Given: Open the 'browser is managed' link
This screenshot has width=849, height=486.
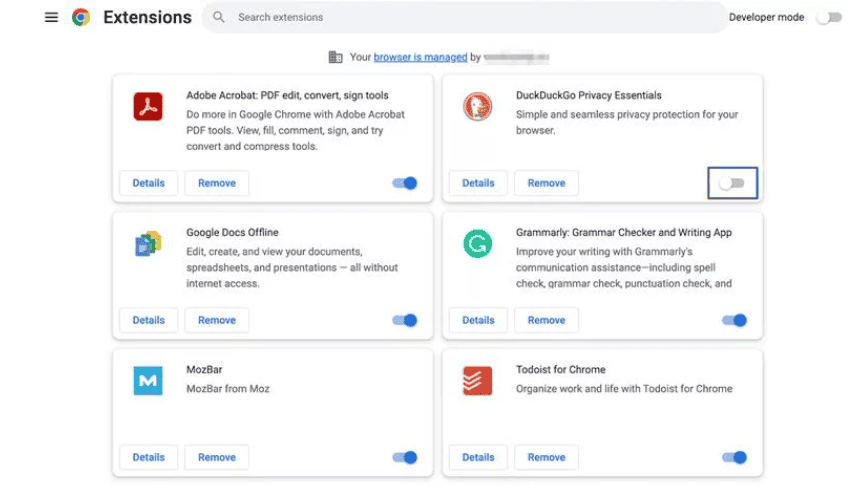Looking at the screenshot, I should coord(420,57).
